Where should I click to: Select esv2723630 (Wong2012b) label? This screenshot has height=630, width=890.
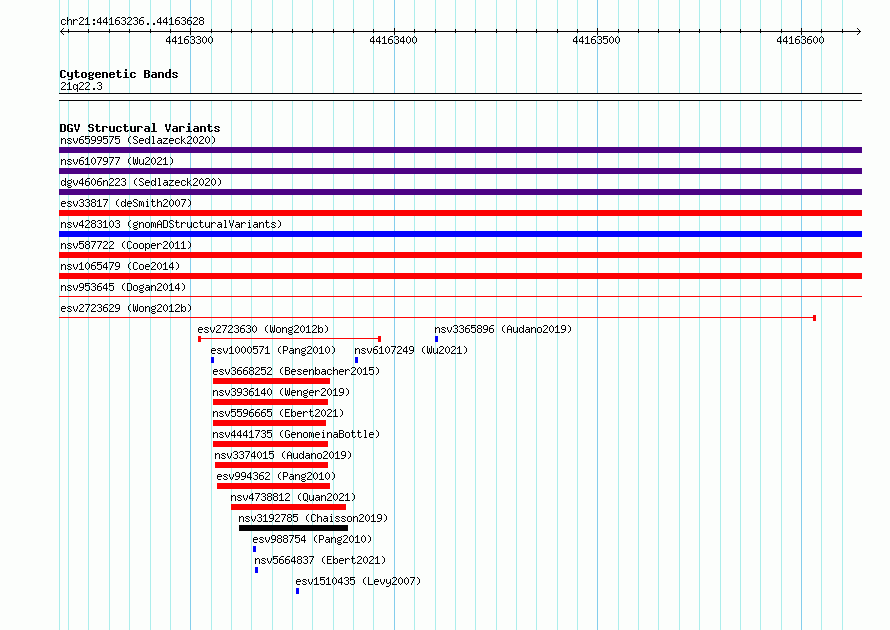[x=263, y=329]
